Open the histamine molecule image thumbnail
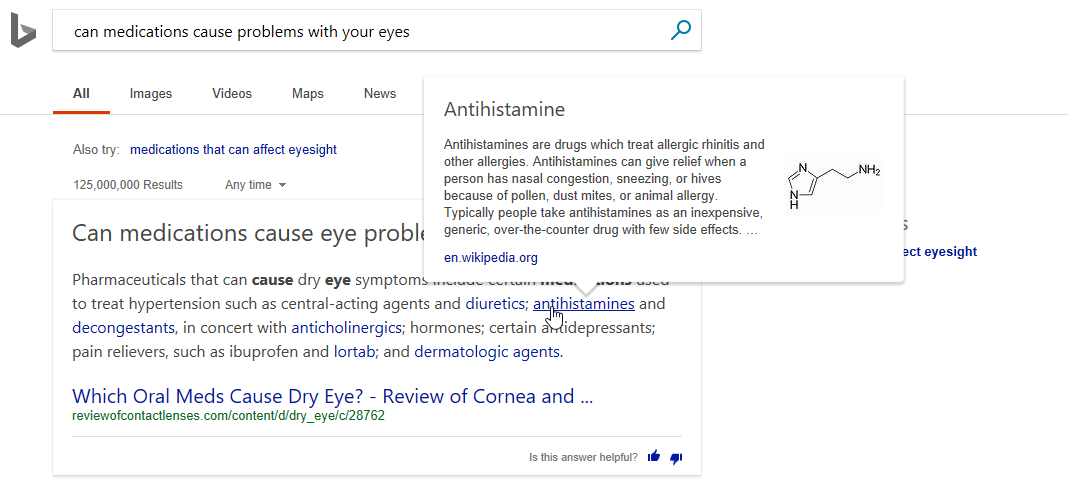This screenshot has width=1068, height=486. pos(834,184)
